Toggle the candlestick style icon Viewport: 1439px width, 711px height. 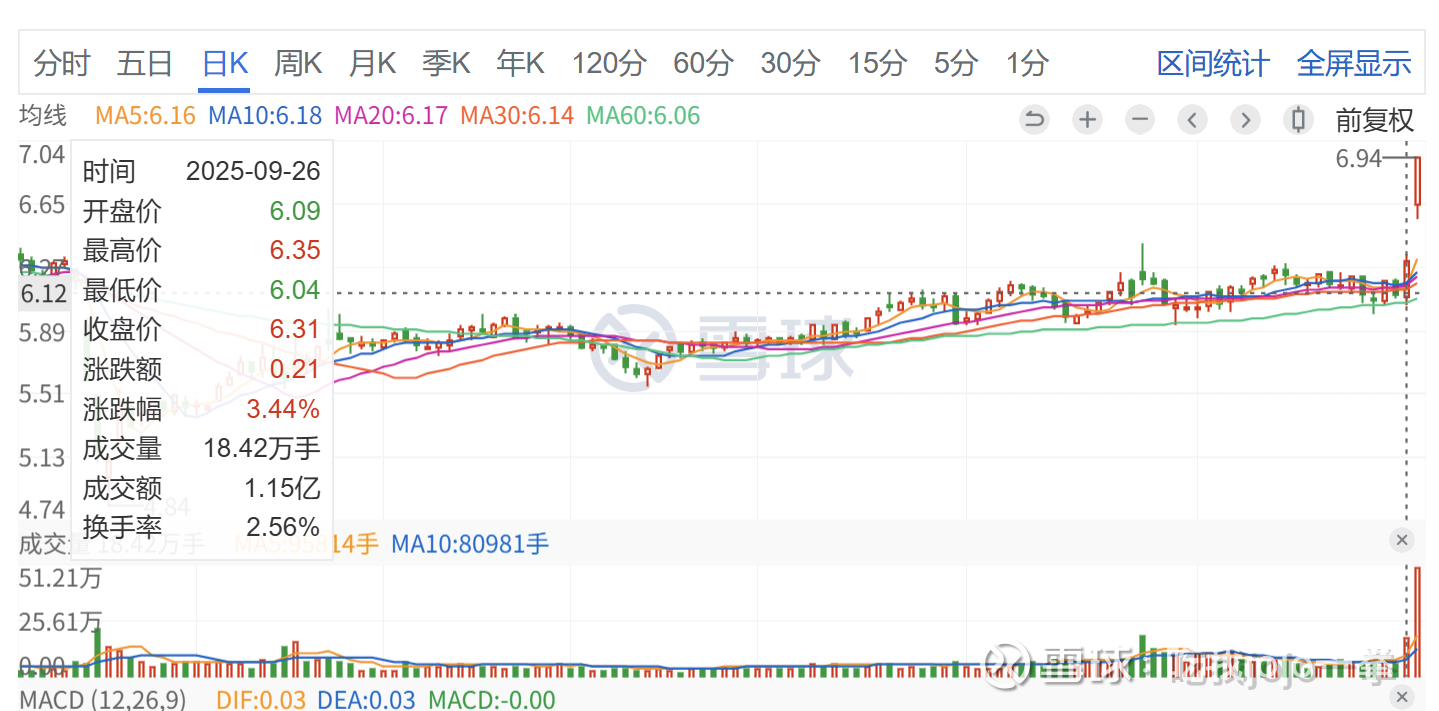[1298, 121]
